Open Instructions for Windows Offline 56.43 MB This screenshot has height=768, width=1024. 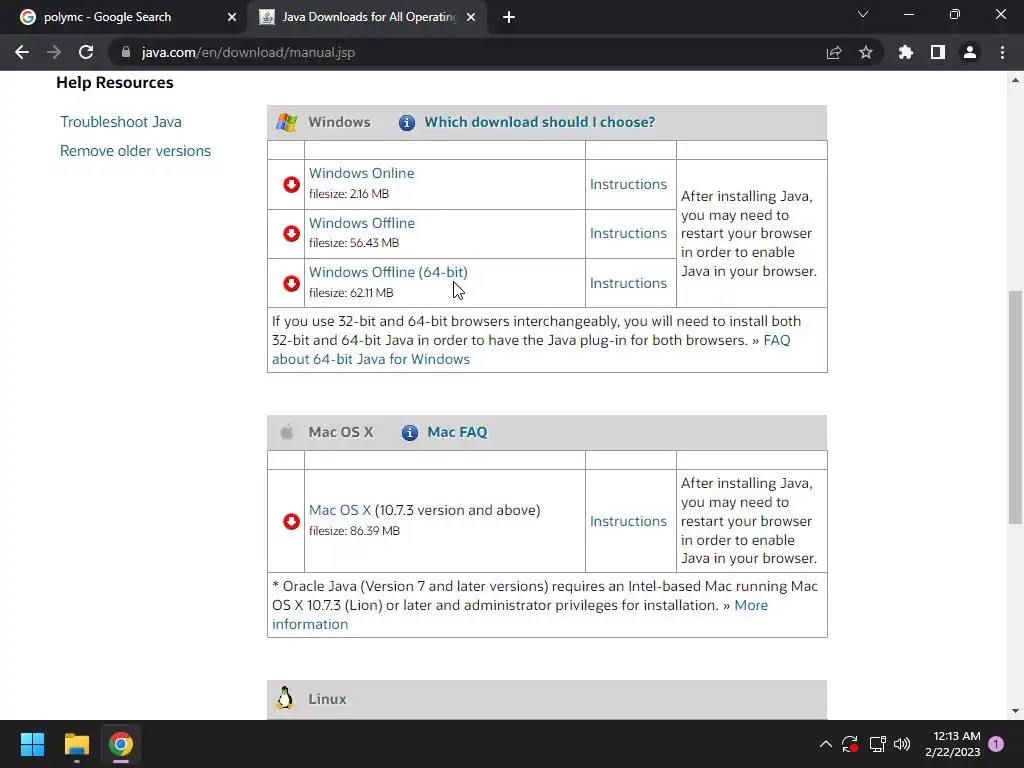[x=628, y=233]
